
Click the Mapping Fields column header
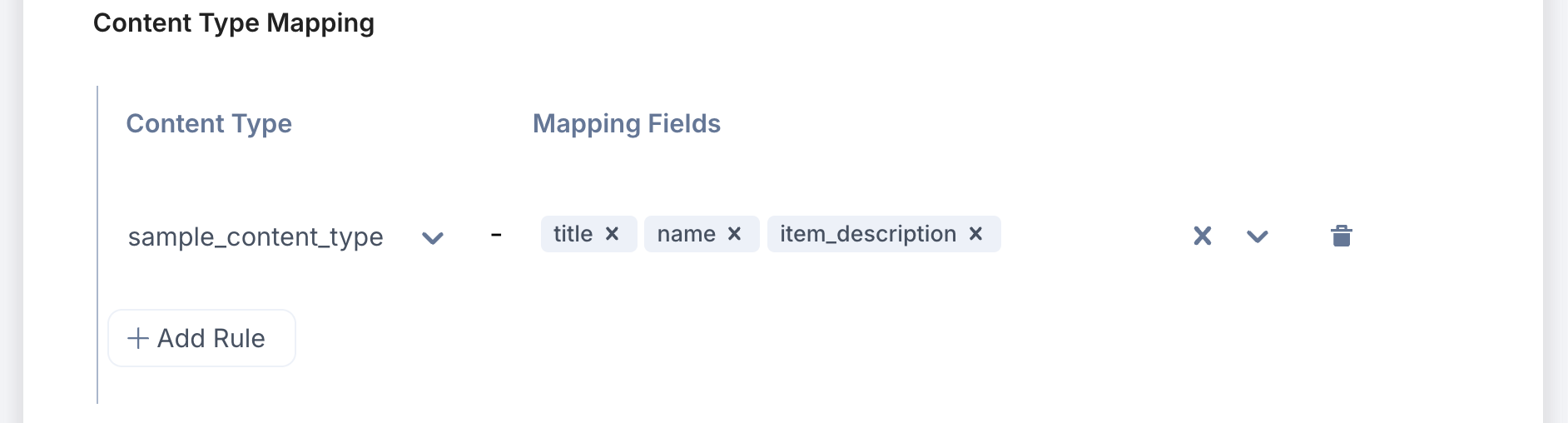(626, 123)
